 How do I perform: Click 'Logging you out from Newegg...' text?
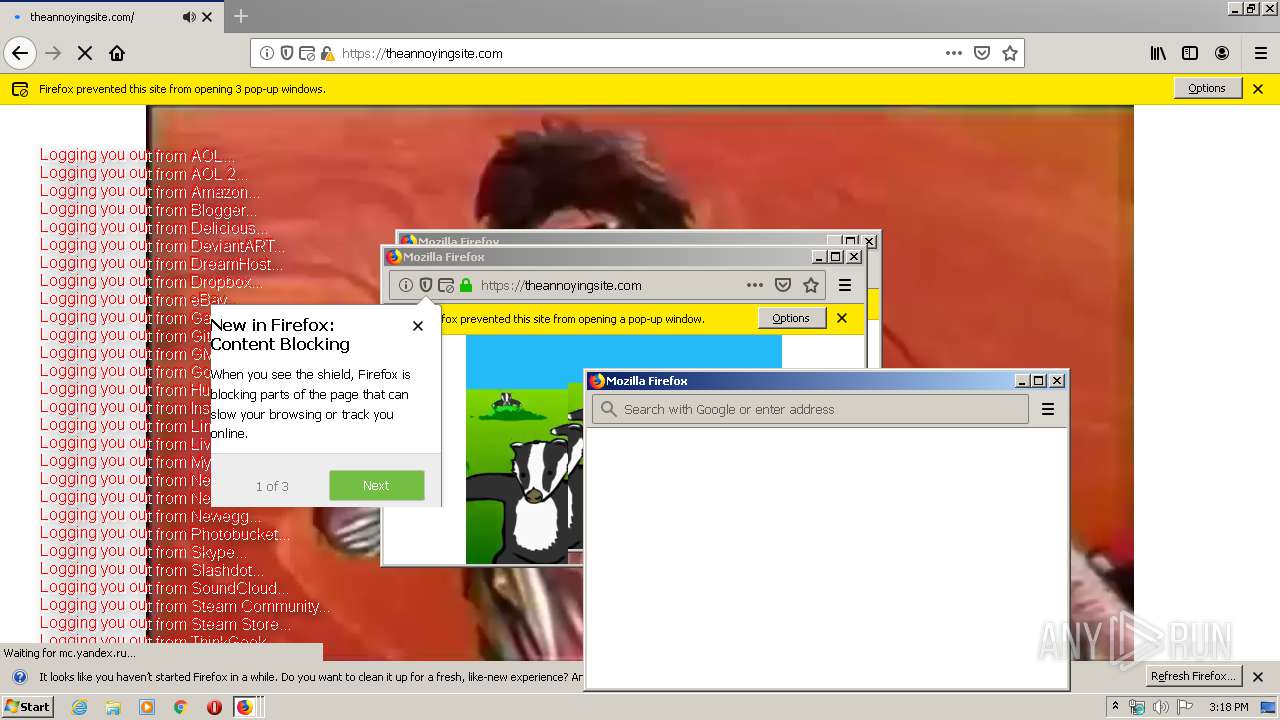click(x=150, y=516)
